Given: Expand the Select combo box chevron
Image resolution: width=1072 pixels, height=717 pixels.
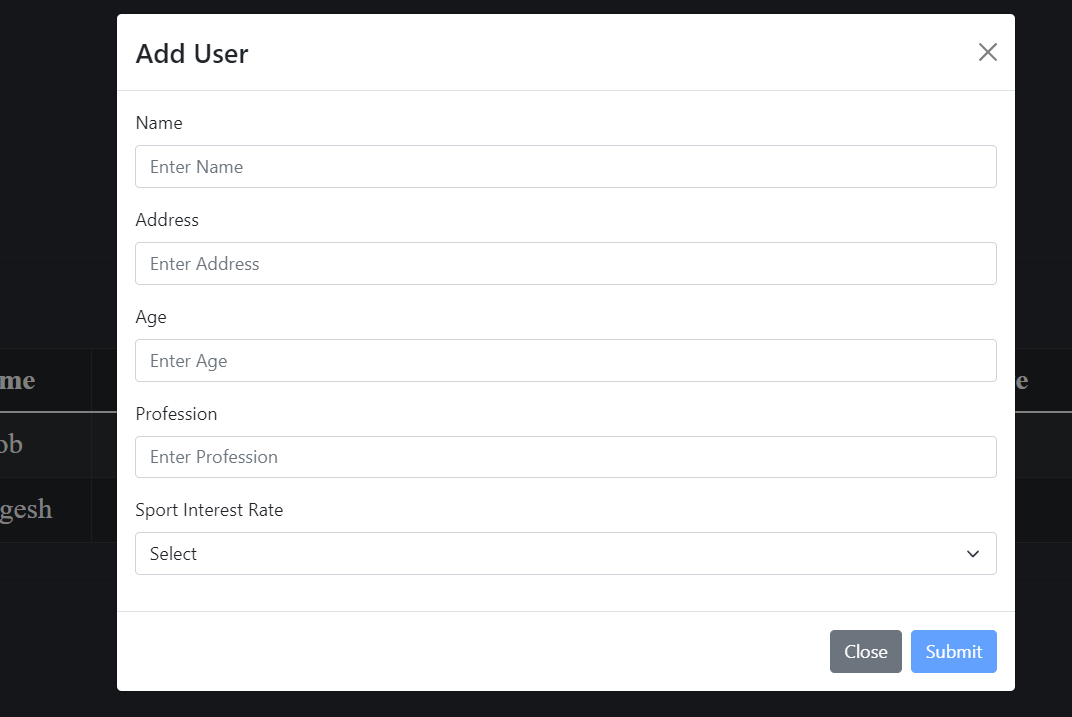Looking at the screenshot, I should [x=971, y=553].
